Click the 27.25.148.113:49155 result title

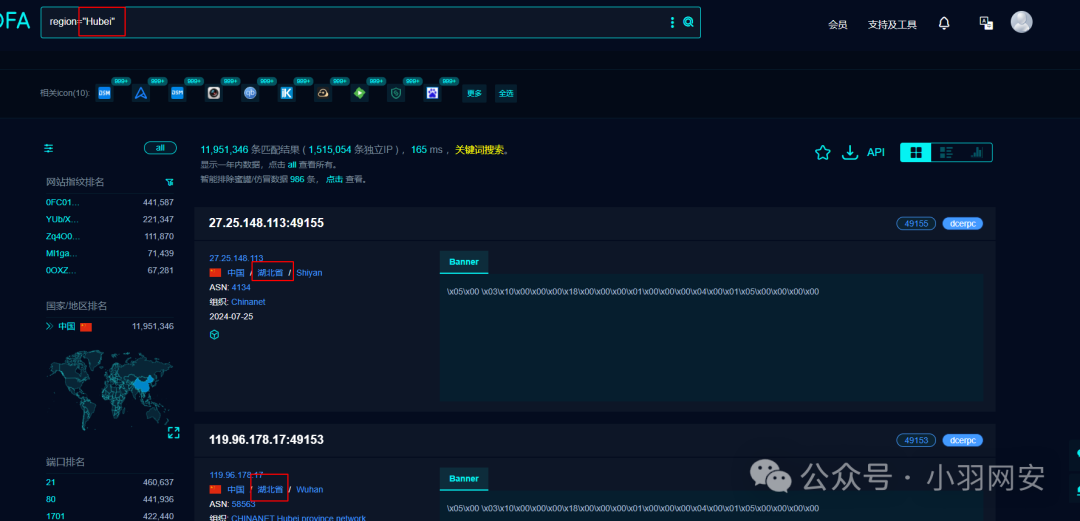[x=266, y=223]
